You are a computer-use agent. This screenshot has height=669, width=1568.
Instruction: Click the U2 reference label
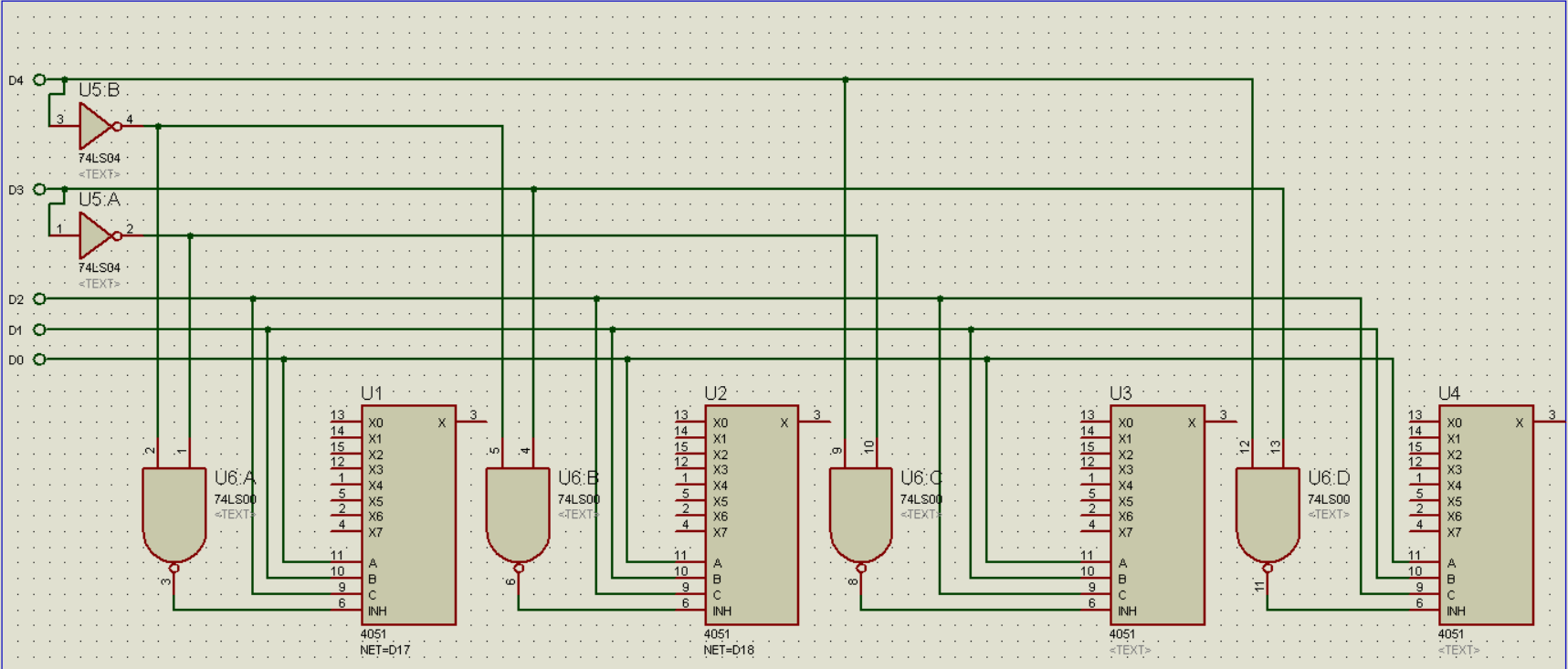pos(715,393)
